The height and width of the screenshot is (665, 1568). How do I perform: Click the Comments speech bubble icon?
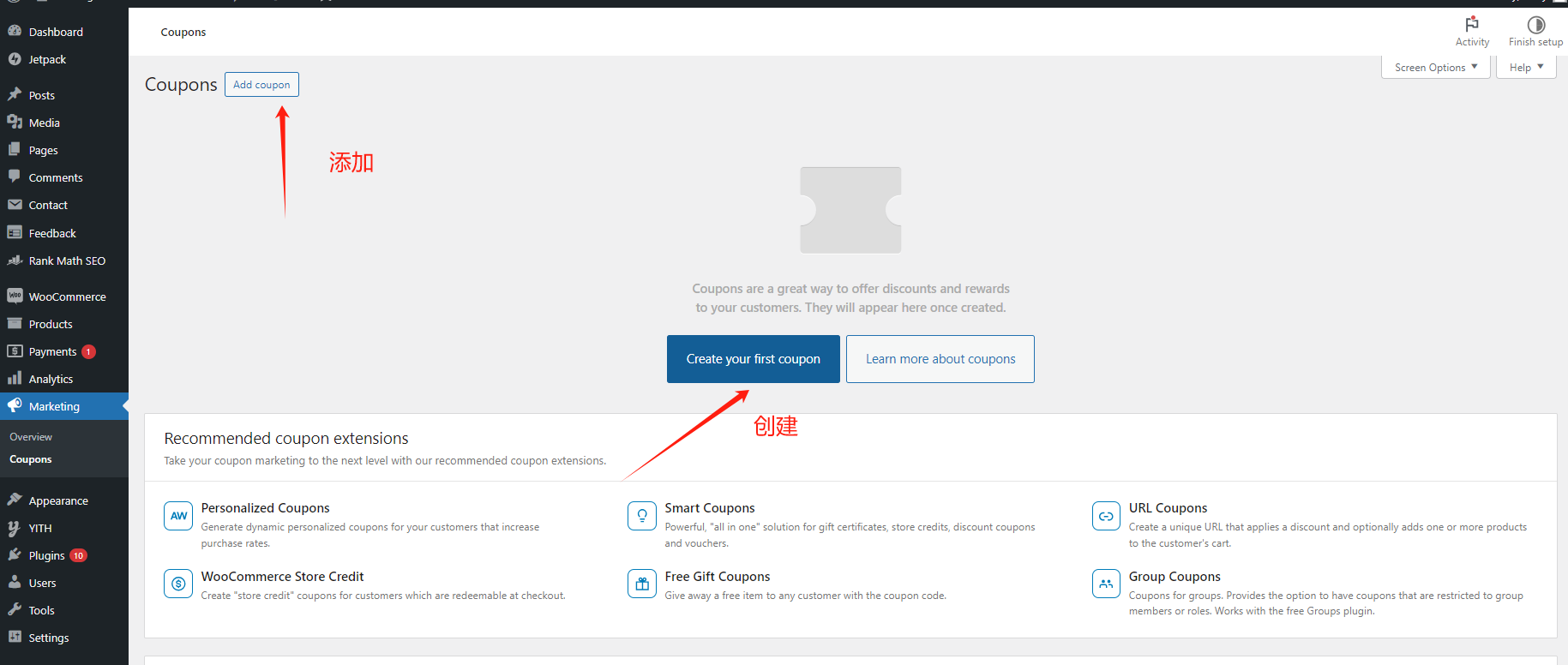click(x=15, y=177)
